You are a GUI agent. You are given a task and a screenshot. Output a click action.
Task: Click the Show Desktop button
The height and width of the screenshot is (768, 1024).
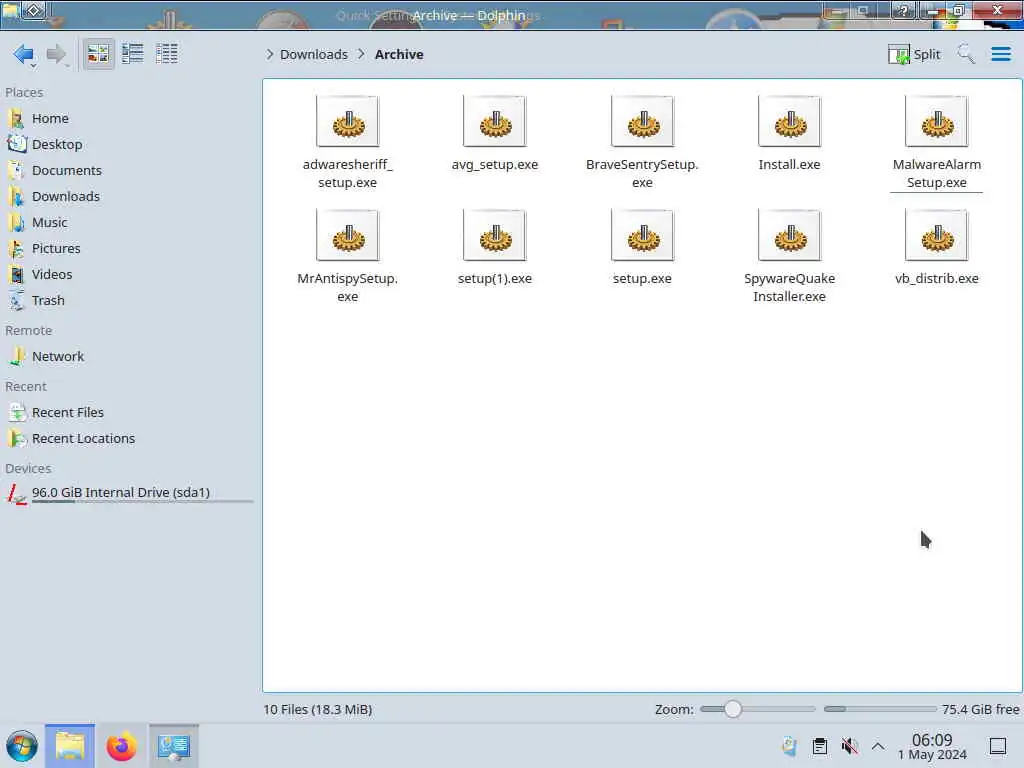click(x=998, y=746)
